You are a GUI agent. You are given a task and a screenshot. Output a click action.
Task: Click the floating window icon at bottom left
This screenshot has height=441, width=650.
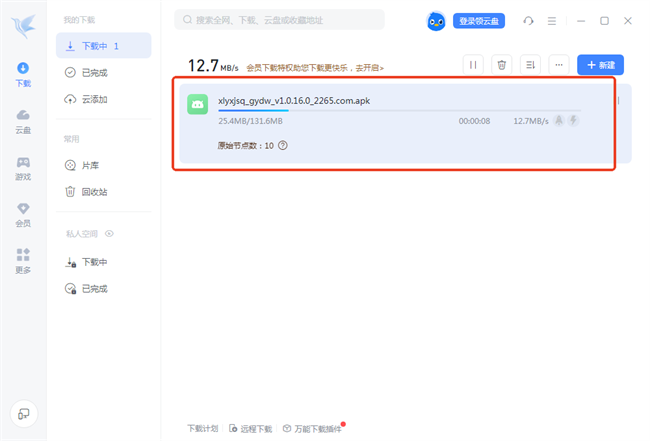click(x=24, y=413)
